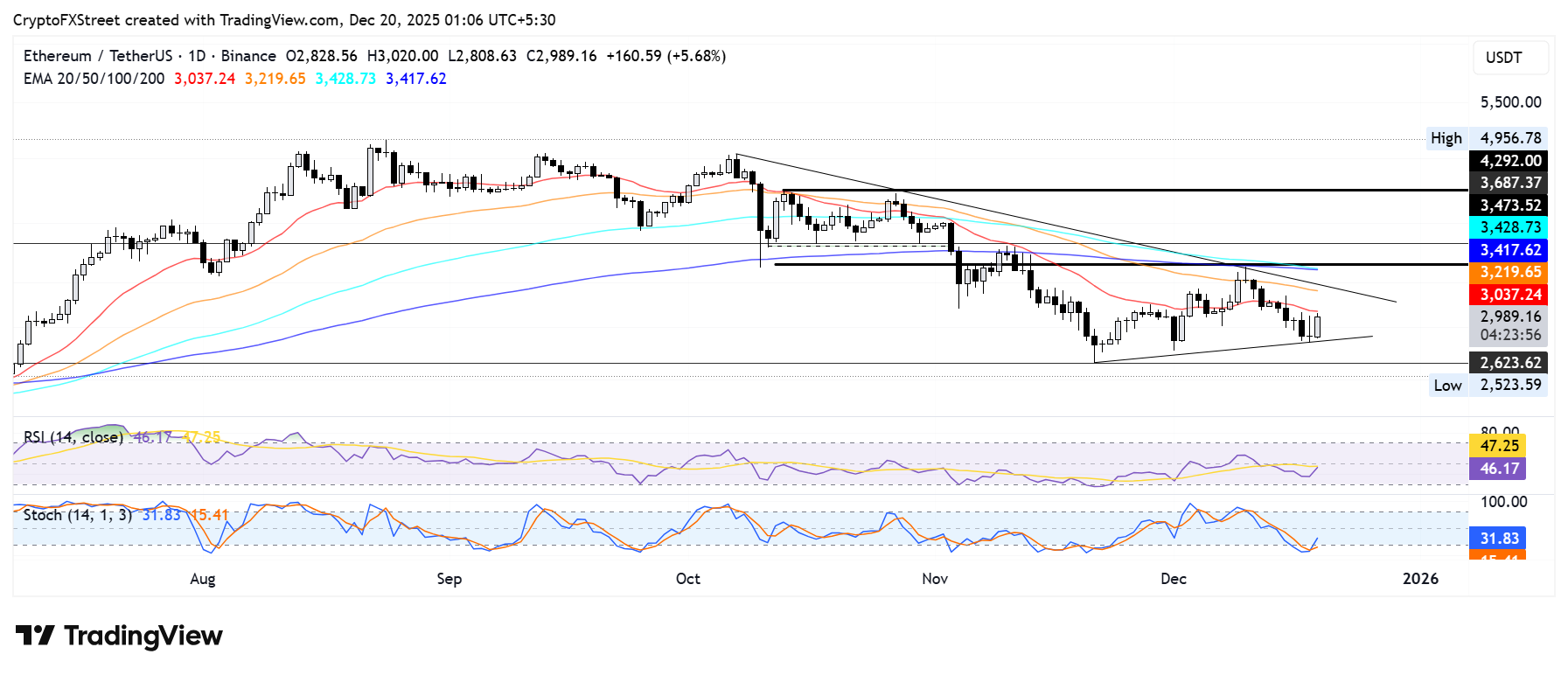The height and width of the screenshot is (675, 1568).
Task: Select the blue 3,417.62 axis price label
Action: coord(1509,250)
